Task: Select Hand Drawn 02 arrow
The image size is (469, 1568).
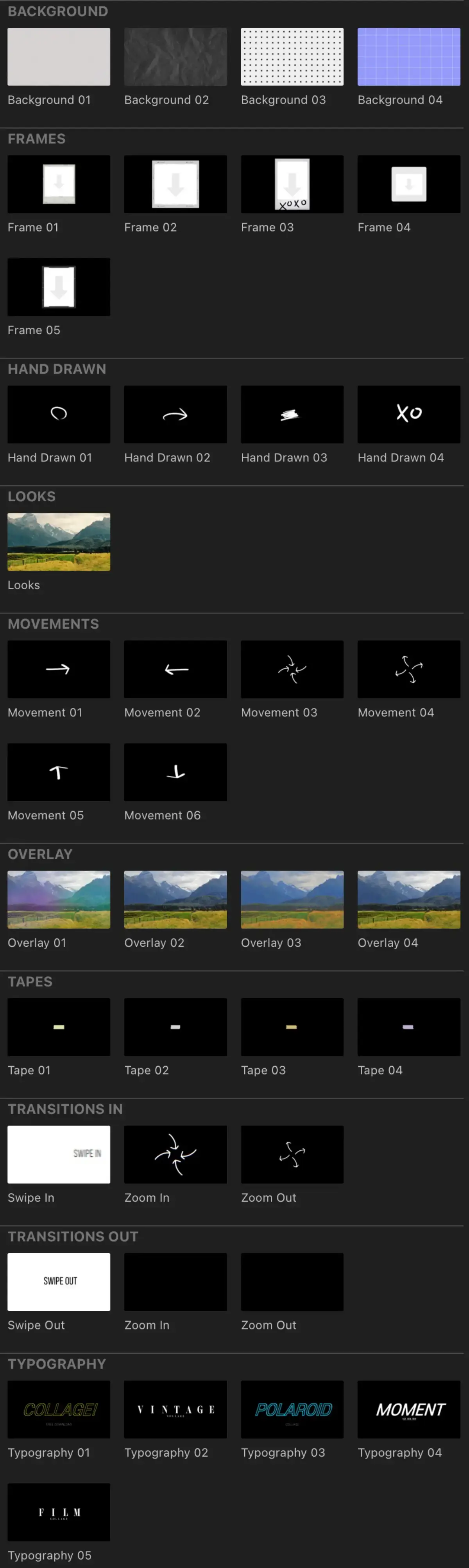Action: (x=175, y=414)
